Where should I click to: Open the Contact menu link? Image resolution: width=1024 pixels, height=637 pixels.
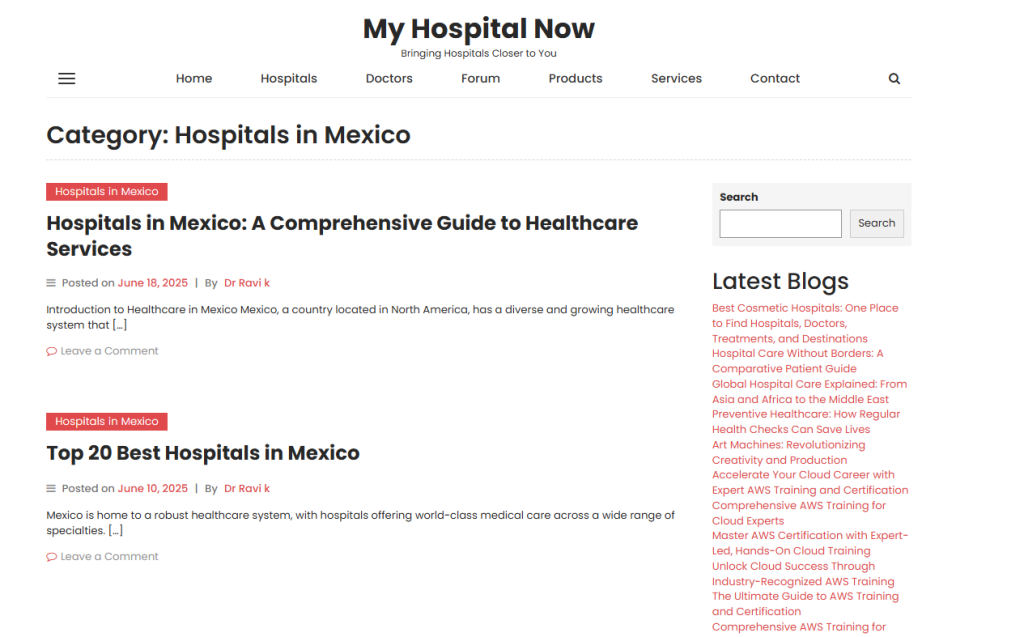click(775, 79)
